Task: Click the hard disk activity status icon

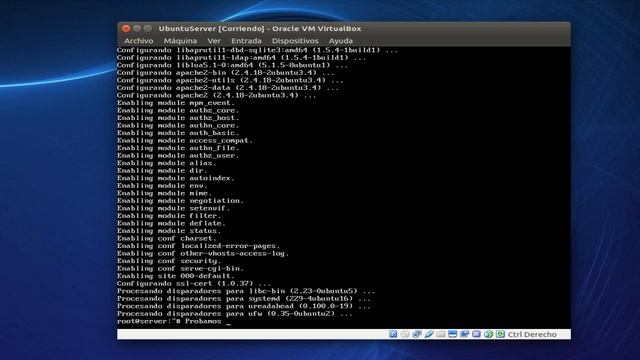Action: pyautogui.click(x=393, y=334)
